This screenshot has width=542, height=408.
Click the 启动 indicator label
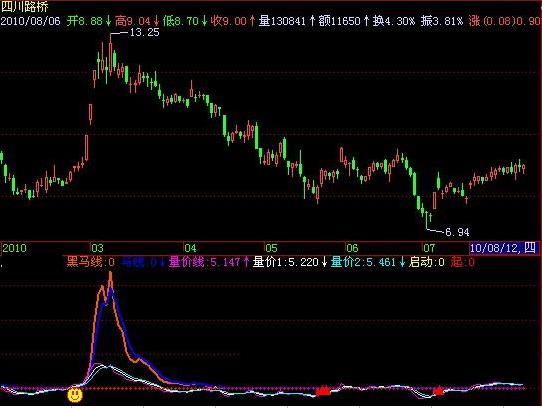pos(427,262)
